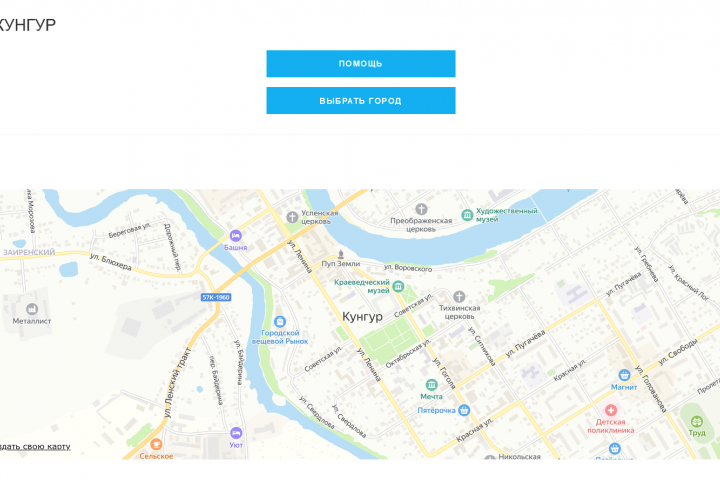Select the Преображенская церковь cross icon
720x480 pixels.
(x=421, y=209)
